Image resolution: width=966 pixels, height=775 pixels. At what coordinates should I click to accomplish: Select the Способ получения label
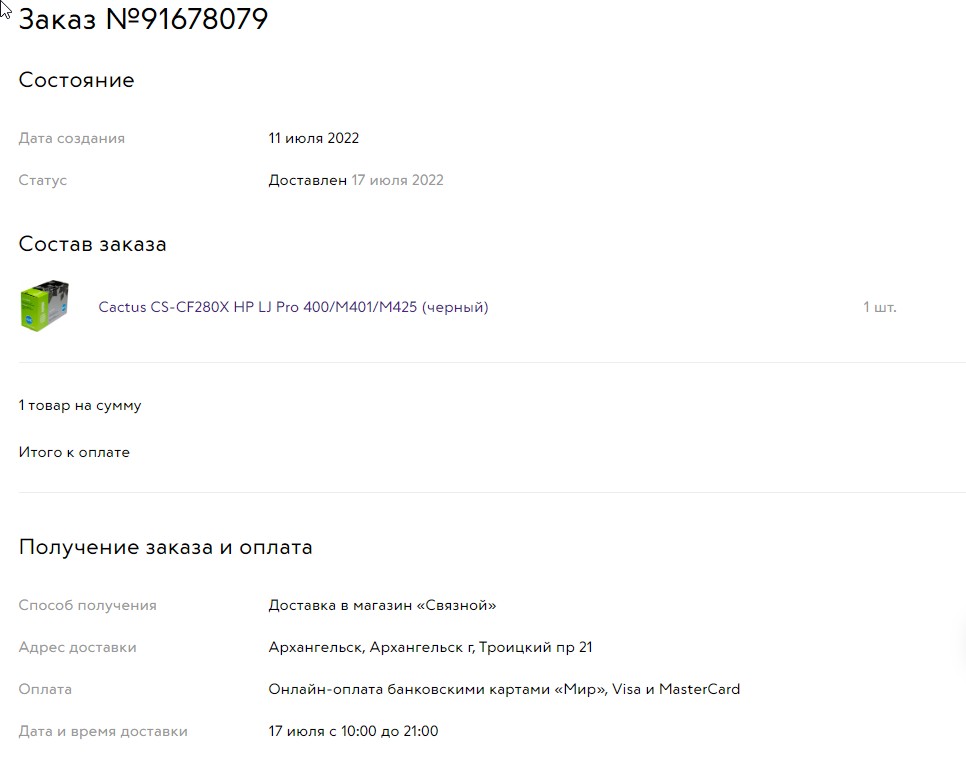(87, 605)
